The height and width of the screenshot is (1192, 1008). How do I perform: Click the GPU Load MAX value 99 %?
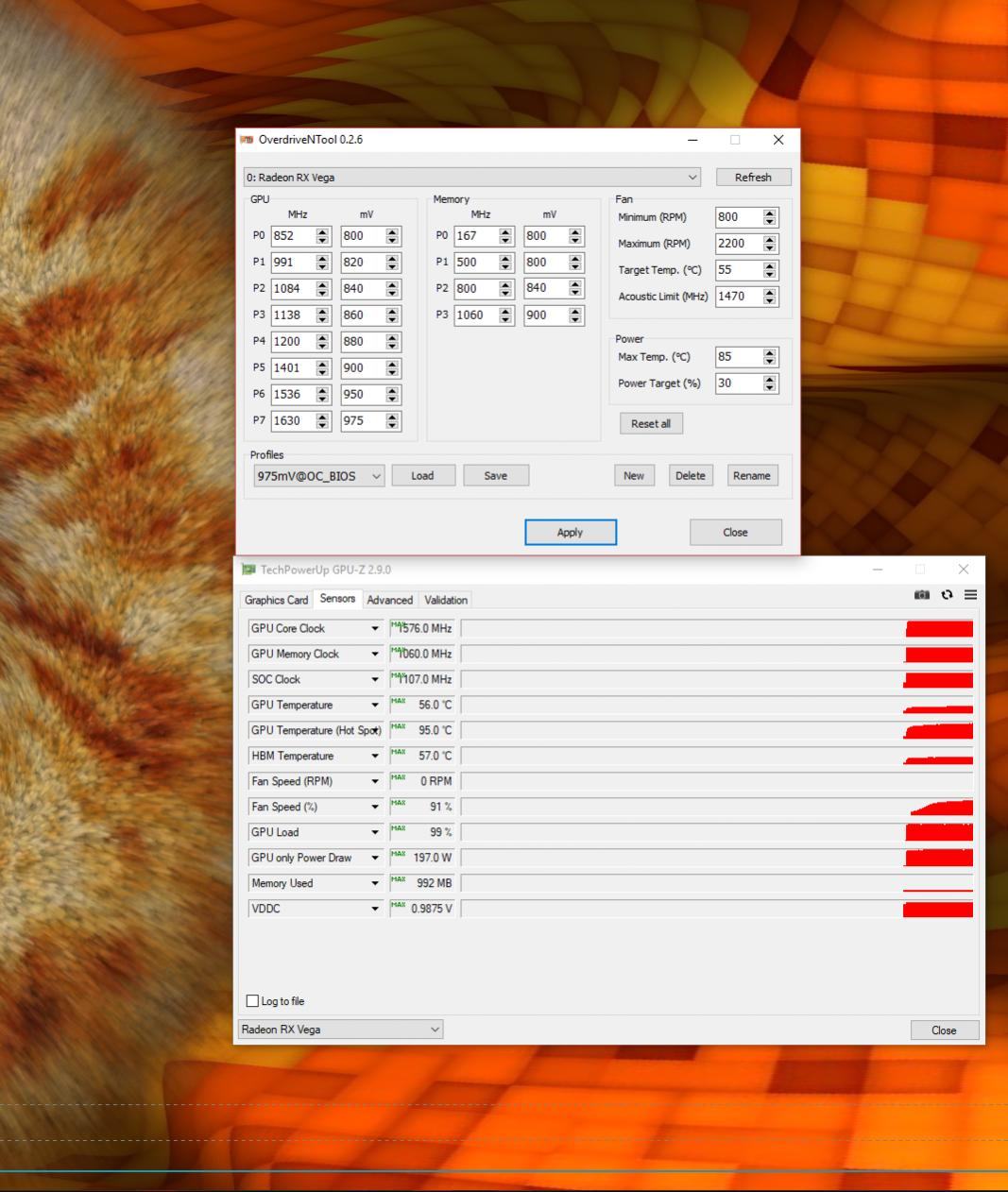(x=422, y=832)
